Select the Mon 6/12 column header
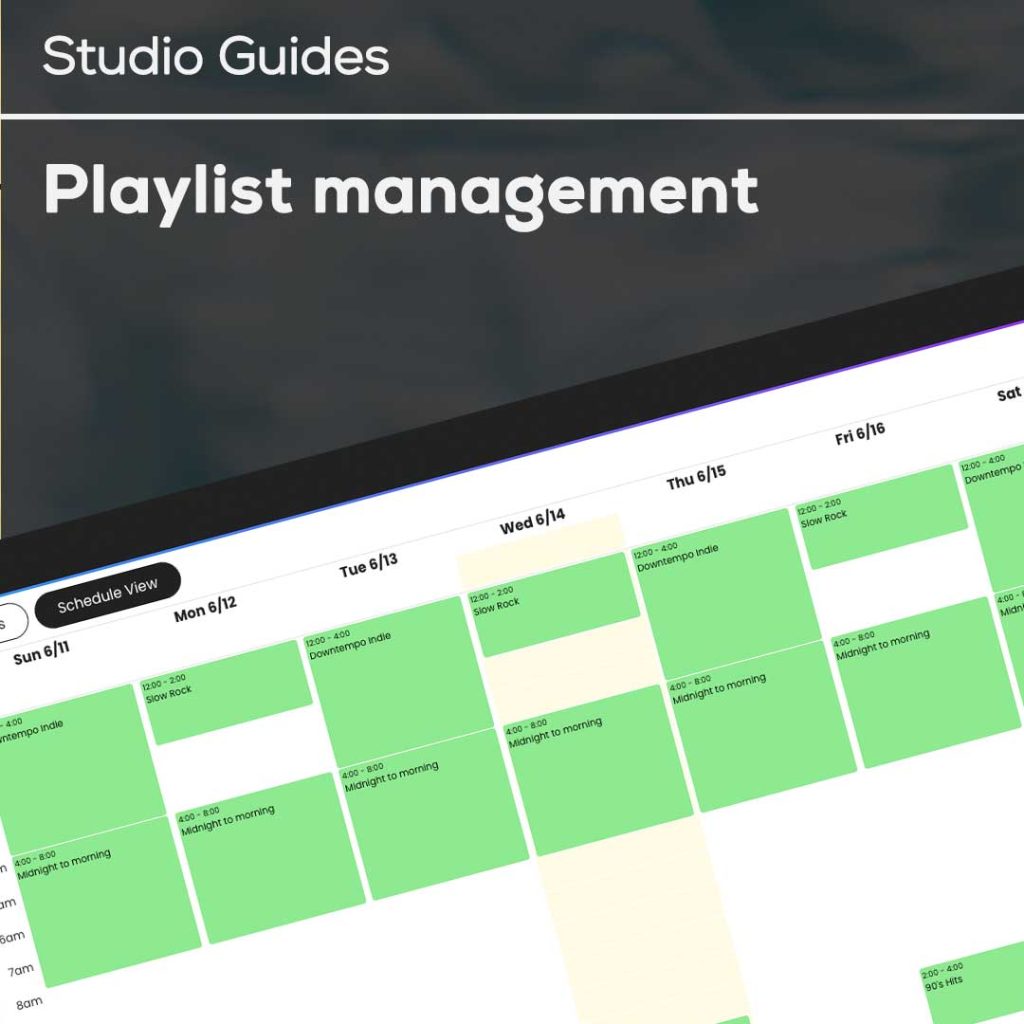The width and height of the screenshot is (1024, 1024). pyautogui.click(x=203, y=607)
